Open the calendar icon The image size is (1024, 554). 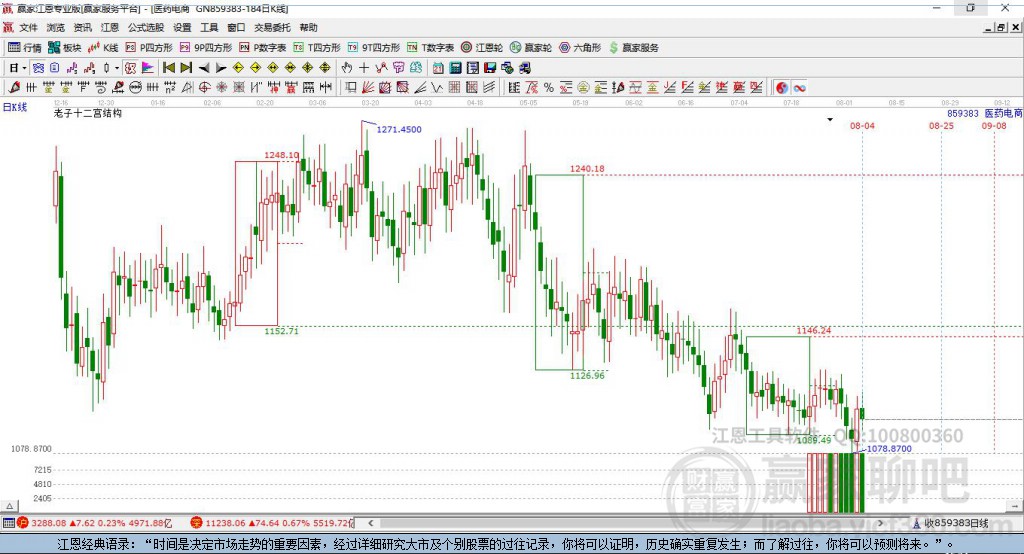tap(438, 68)
